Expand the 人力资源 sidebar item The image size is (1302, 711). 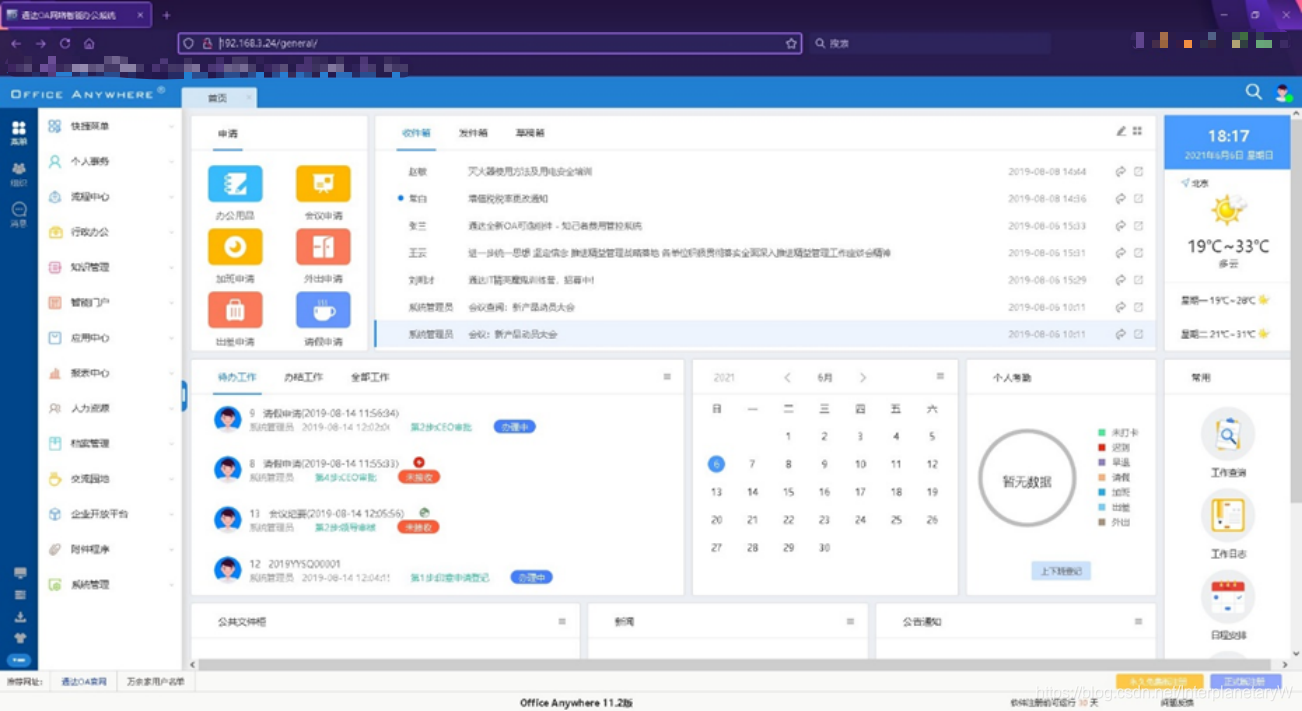(x=110, y=408)
